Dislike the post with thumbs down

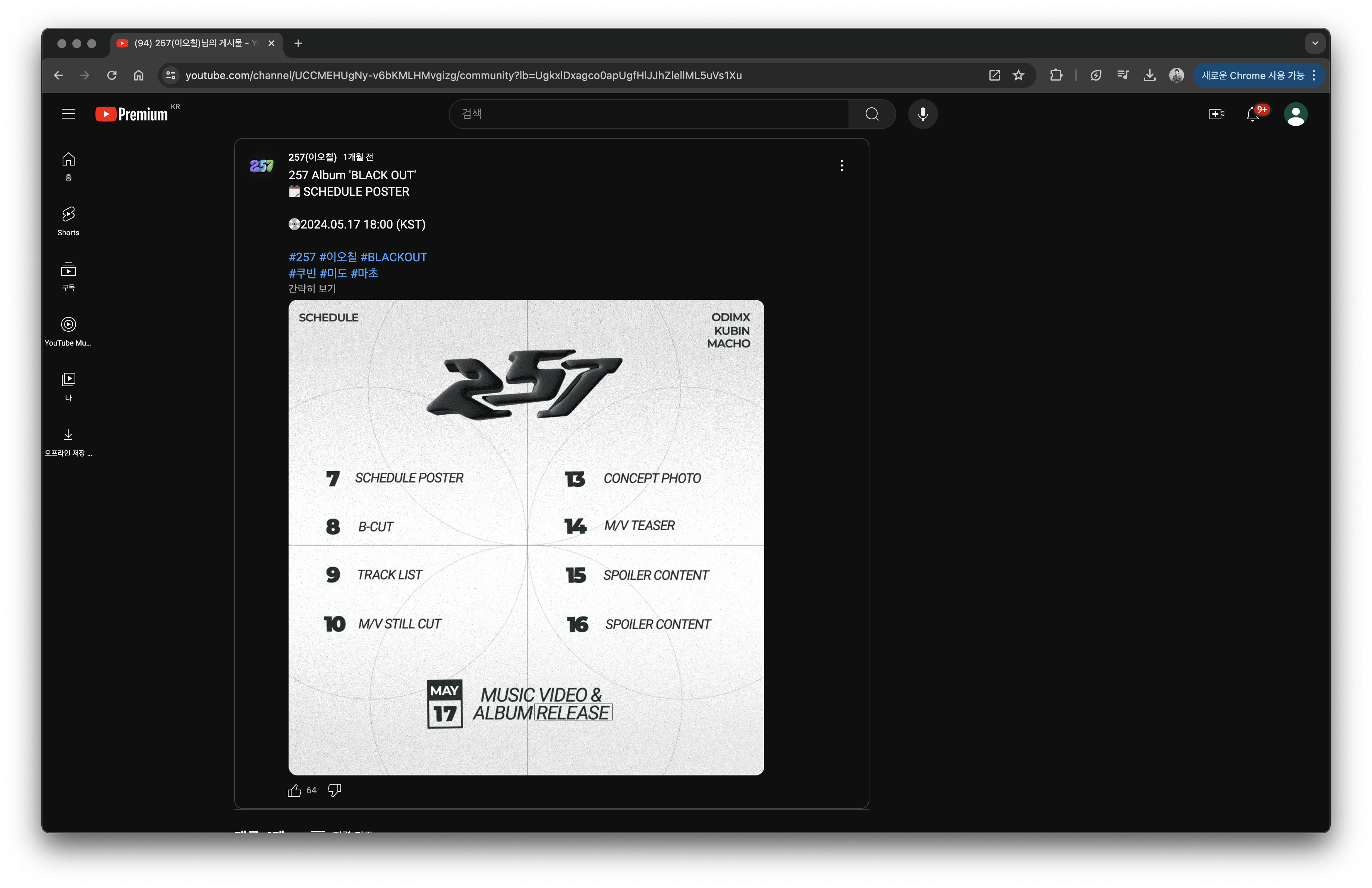pyautogui.click(x=334, y=791)
